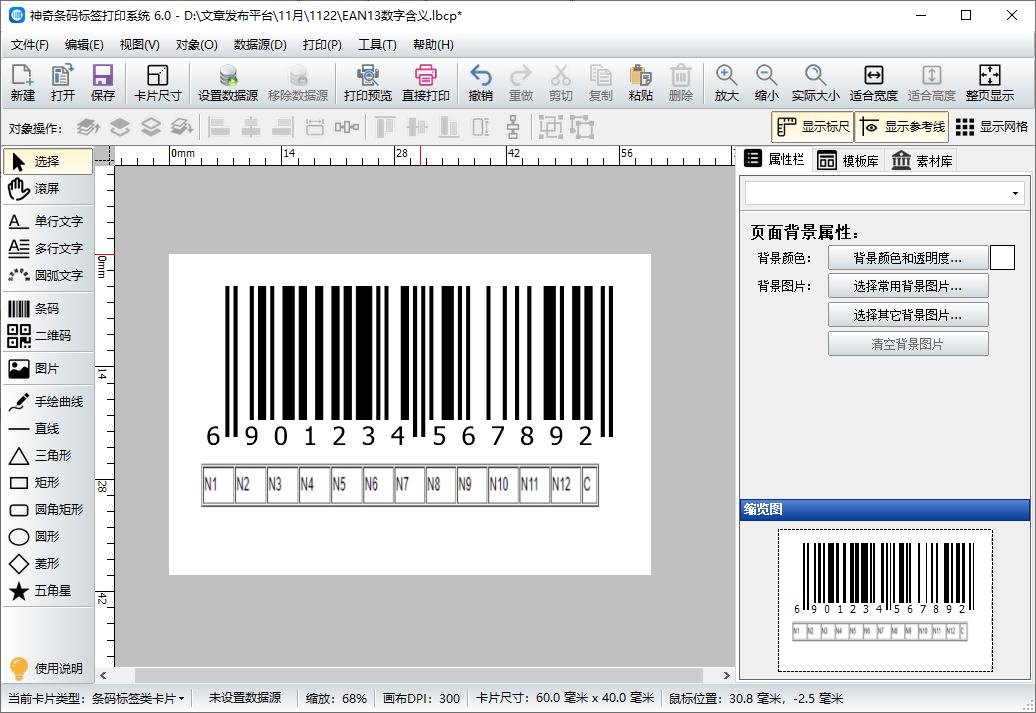This screenshot has width=1036, height=713.
Task: Switch to the 模板库 tab
Action: (x=848, y=161)
